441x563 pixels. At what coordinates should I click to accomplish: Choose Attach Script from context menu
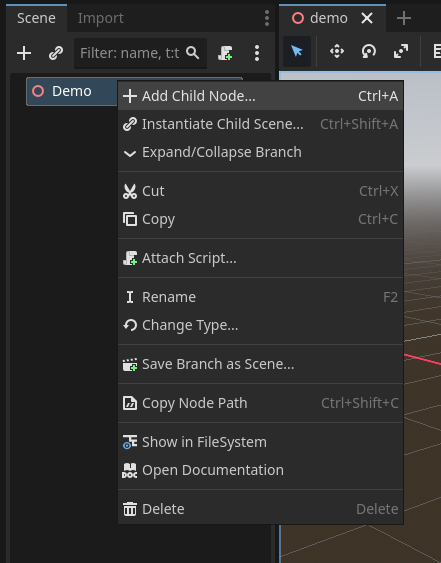(x=261, y=258)
